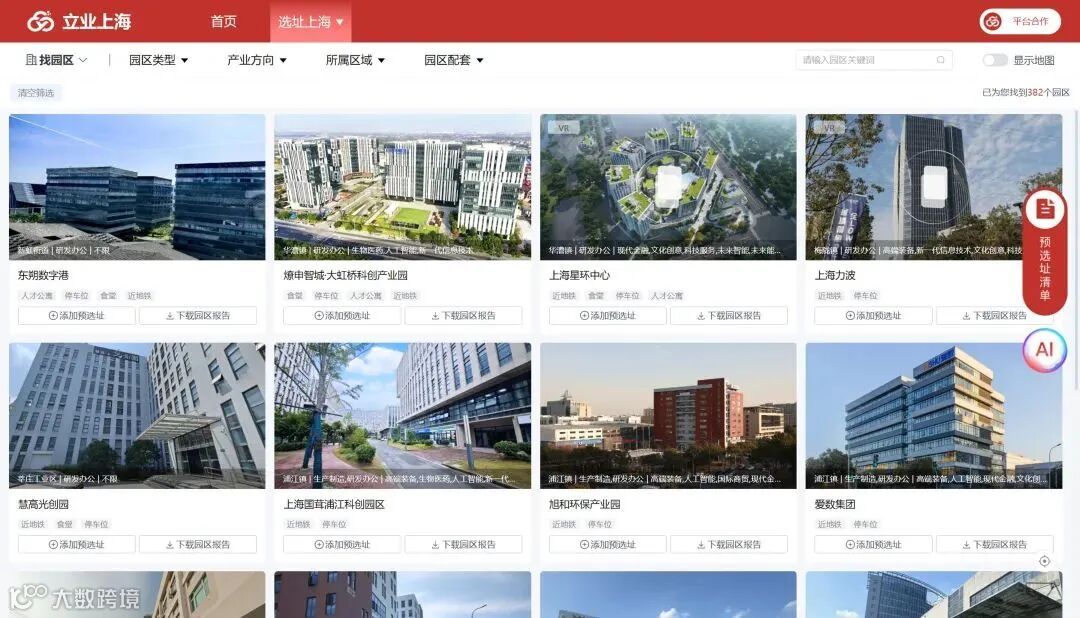
Task: Download report for 慧高光创园
Action: [198, 544]
